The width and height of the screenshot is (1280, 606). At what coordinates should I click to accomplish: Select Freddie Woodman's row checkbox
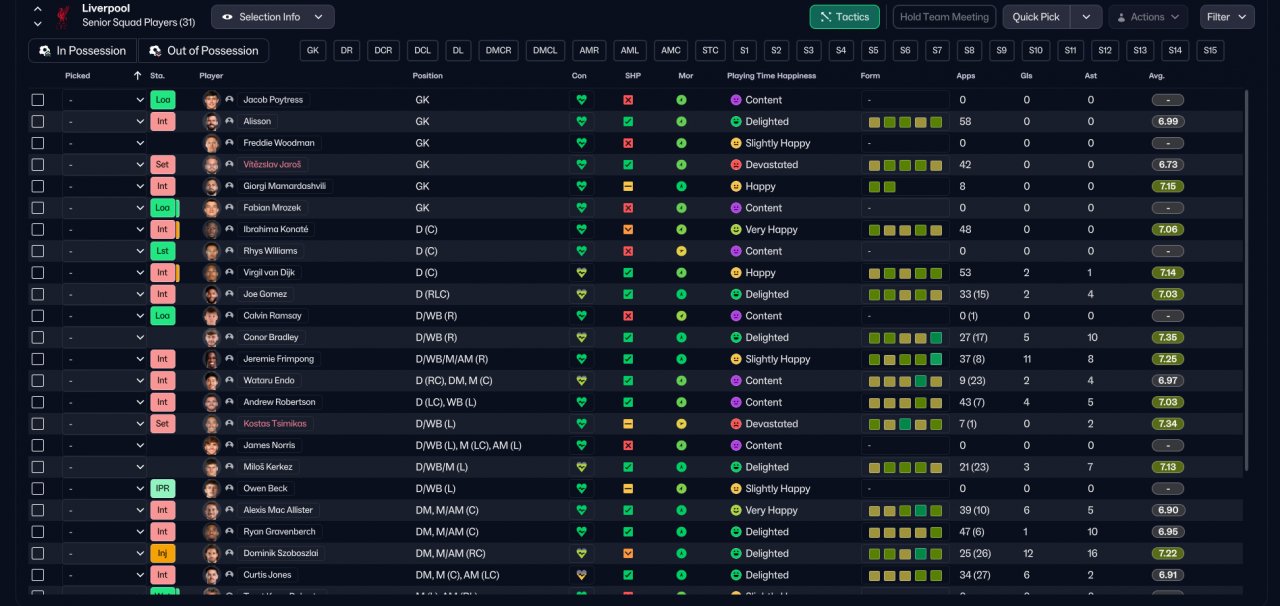38,143
